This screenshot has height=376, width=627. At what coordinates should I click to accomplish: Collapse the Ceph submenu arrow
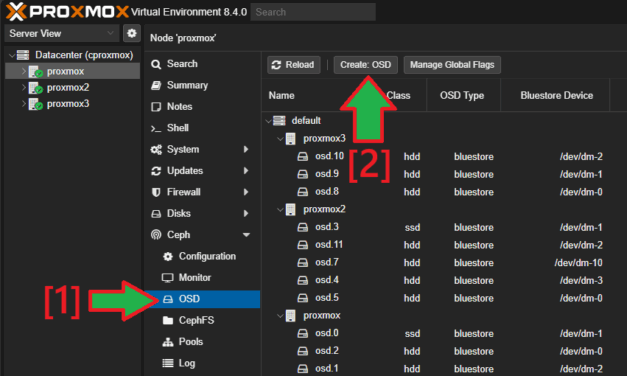click(x=246, y=235)
